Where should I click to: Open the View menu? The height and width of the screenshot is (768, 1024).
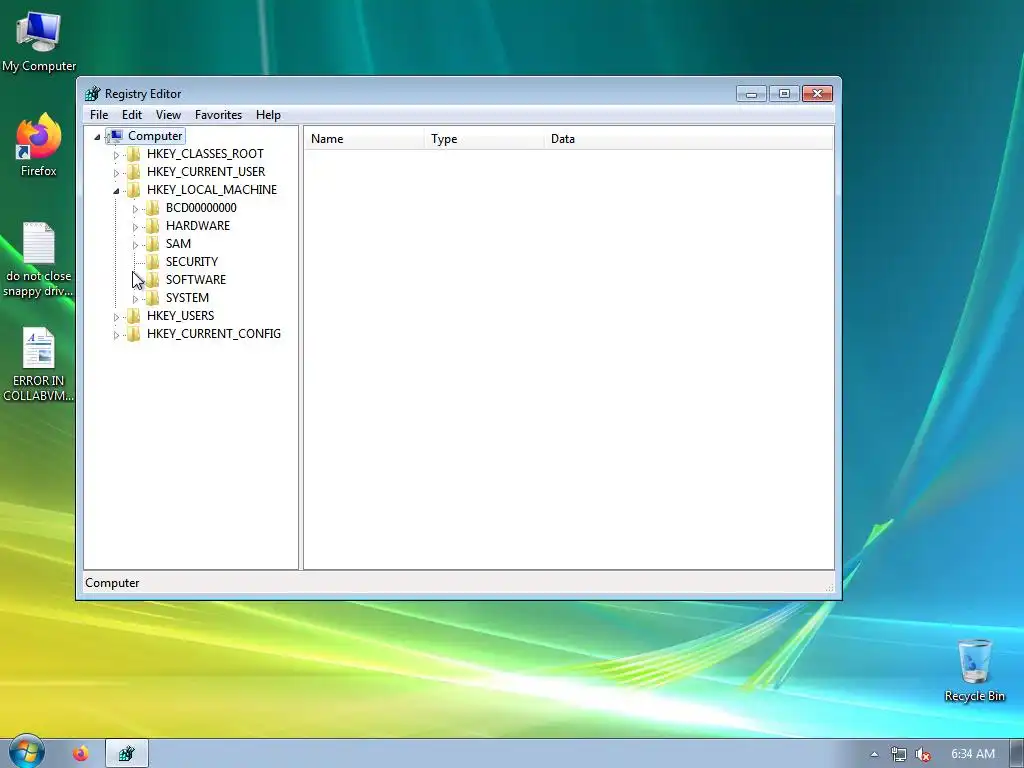[x=168, y=115]
